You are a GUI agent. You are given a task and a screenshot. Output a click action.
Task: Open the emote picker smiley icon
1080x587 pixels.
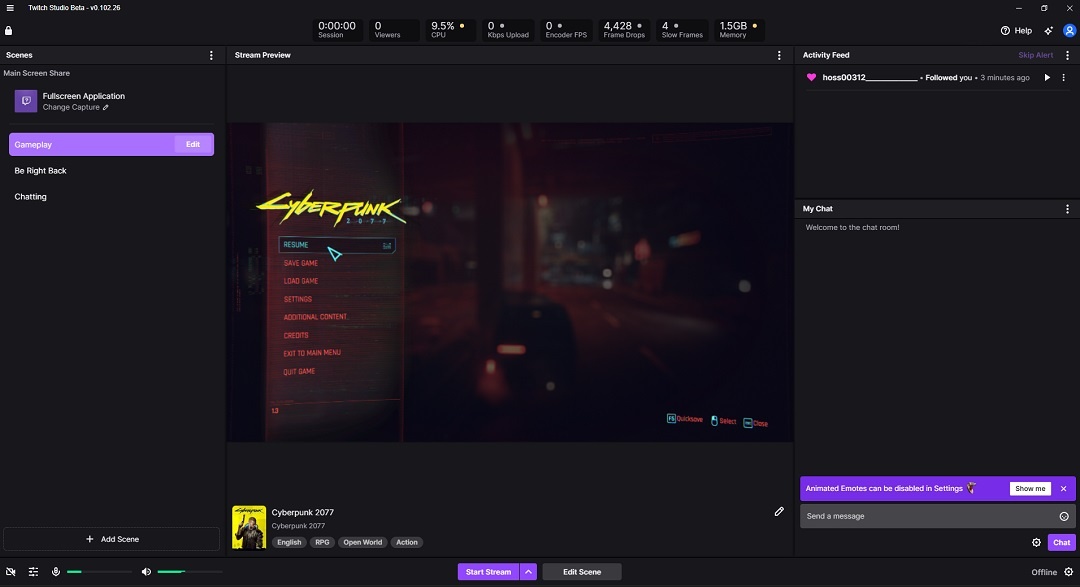[x=1064, y=516]
